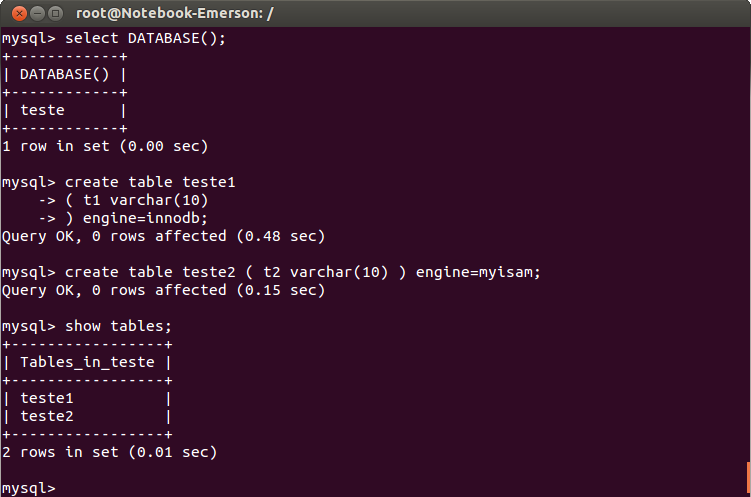Image resolution: width=751 pixels, height=497 pixels.
Task: Click the 'Tables_in_teste' column header
Action: 87,362
